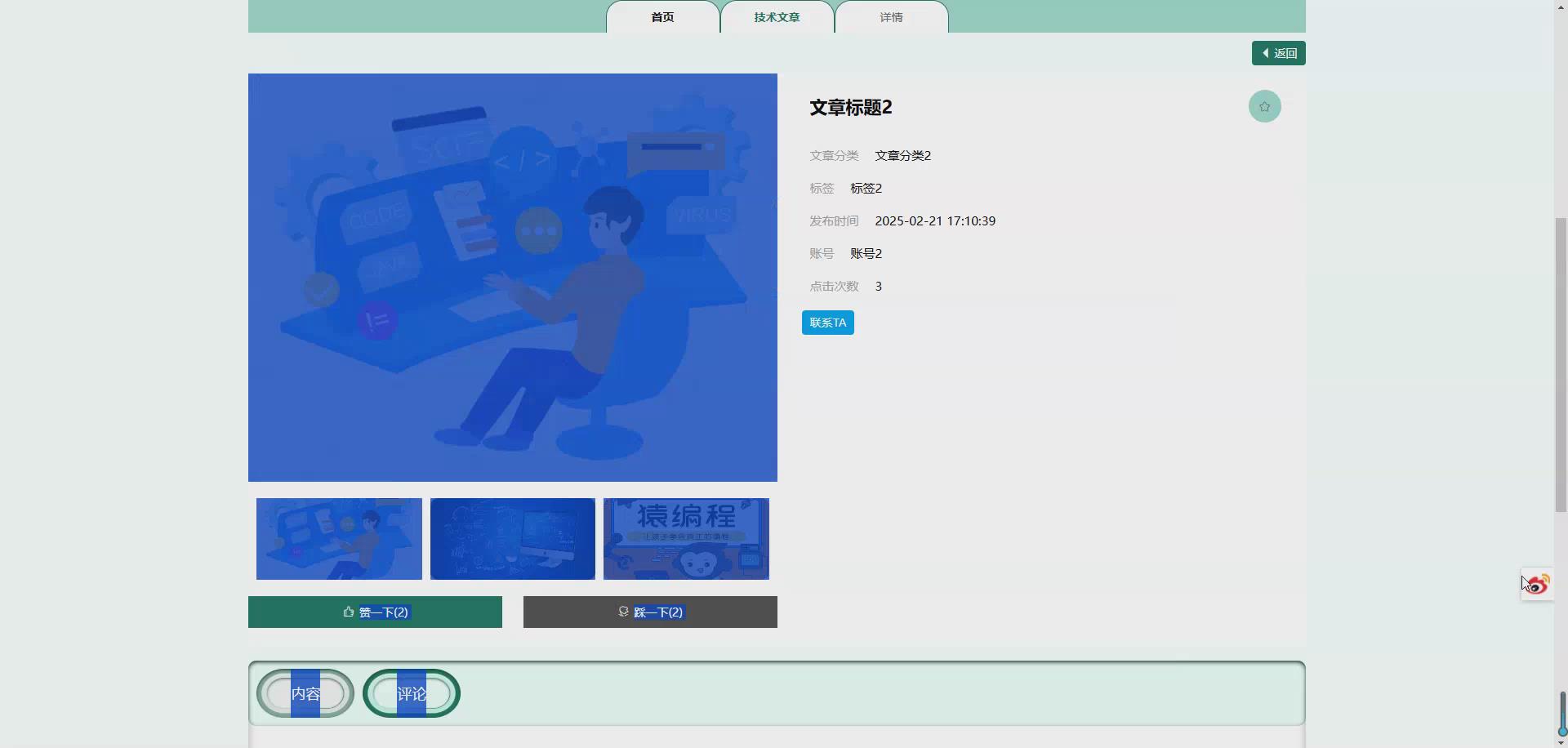Click the category value 文章分类2

[902, 155]
